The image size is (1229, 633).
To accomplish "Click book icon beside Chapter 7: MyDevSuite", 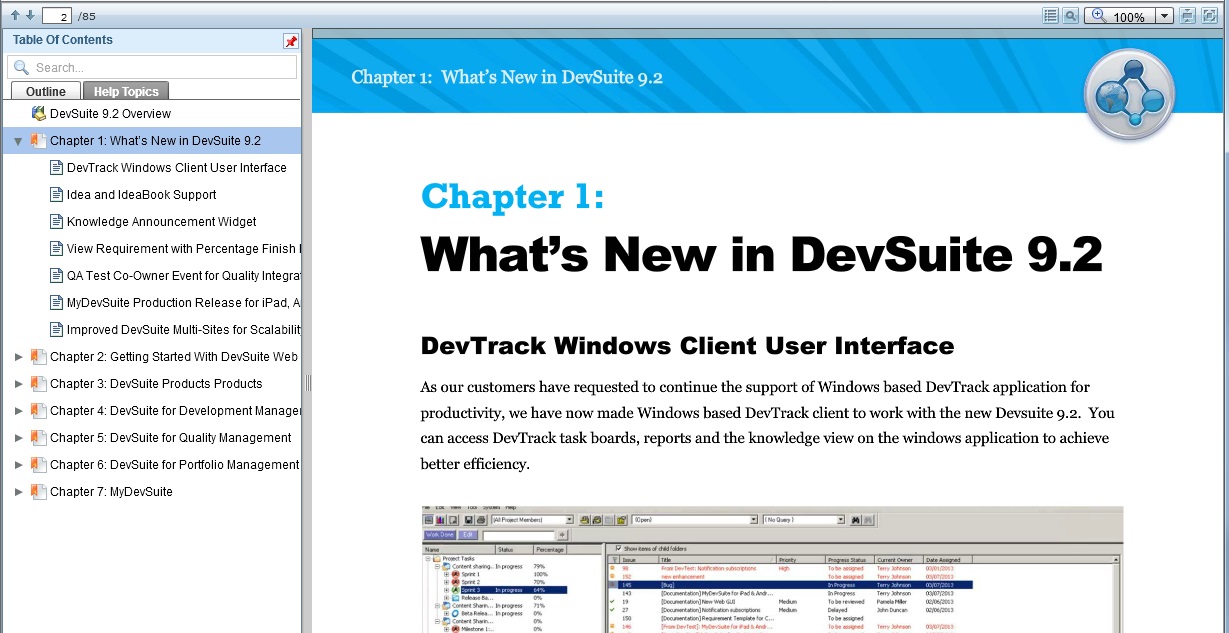I will pyautogui.click(x=39, y=491).
